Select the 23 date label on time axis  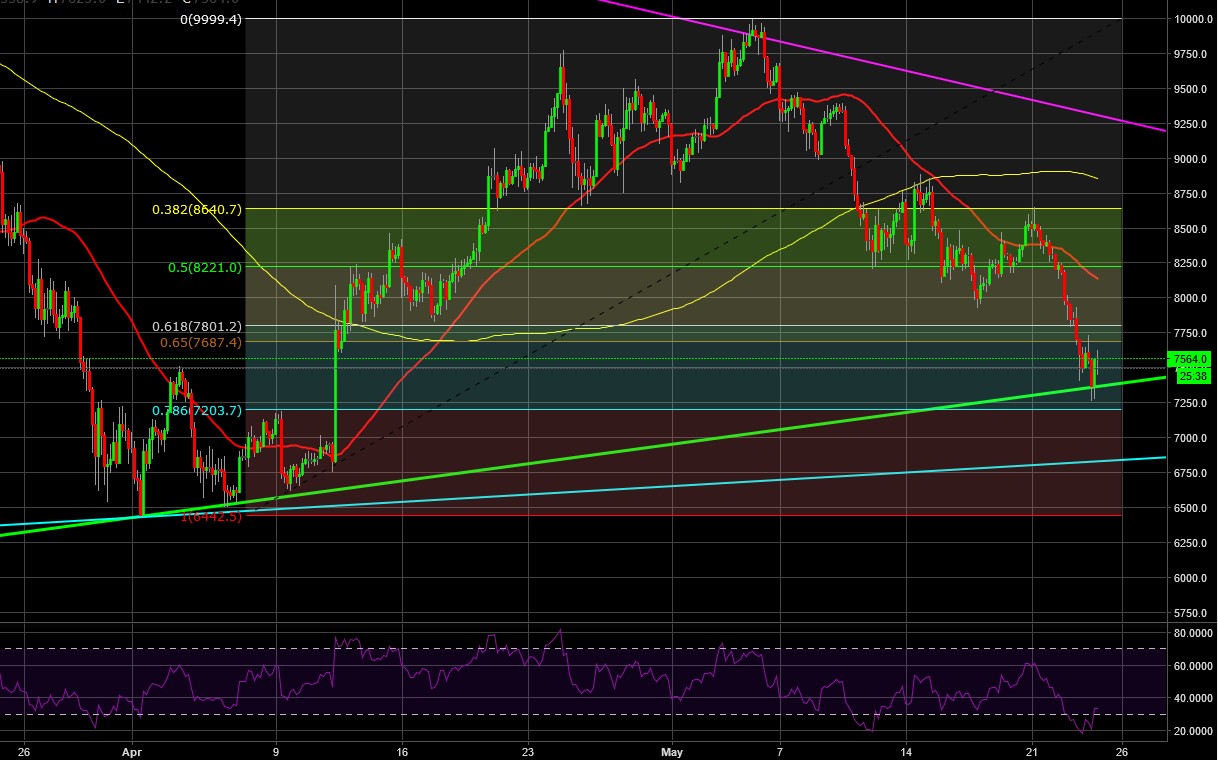tap(529, 750)
